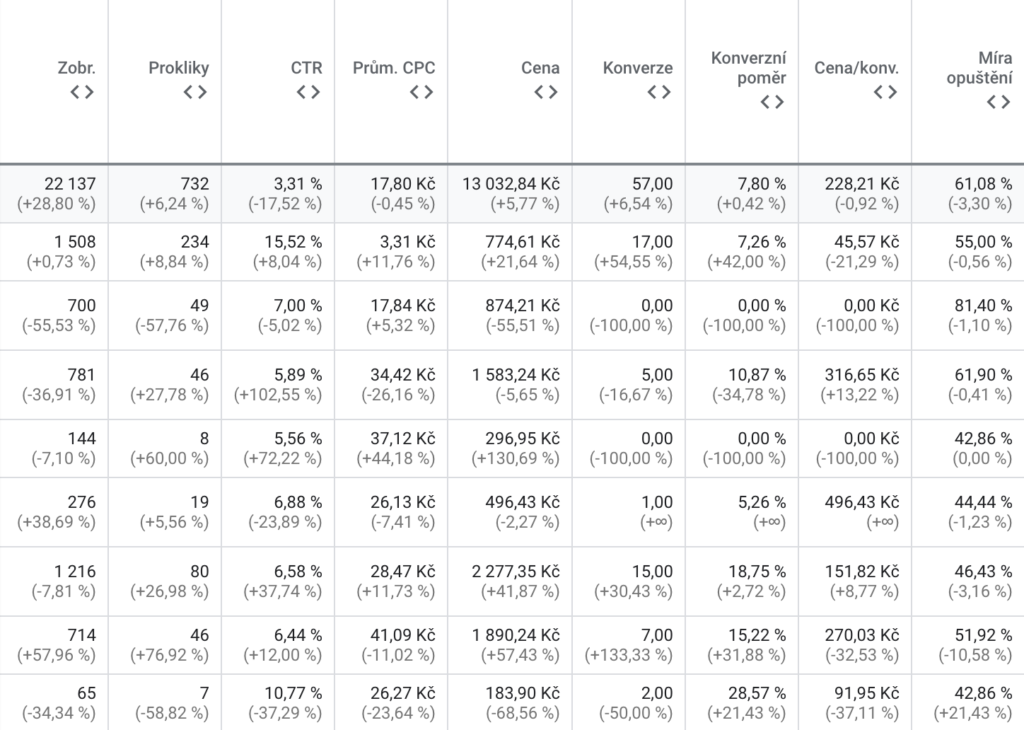Click the impressions cell 144
The width and height of the screenshot is (1024, 730).
(82, 438)
